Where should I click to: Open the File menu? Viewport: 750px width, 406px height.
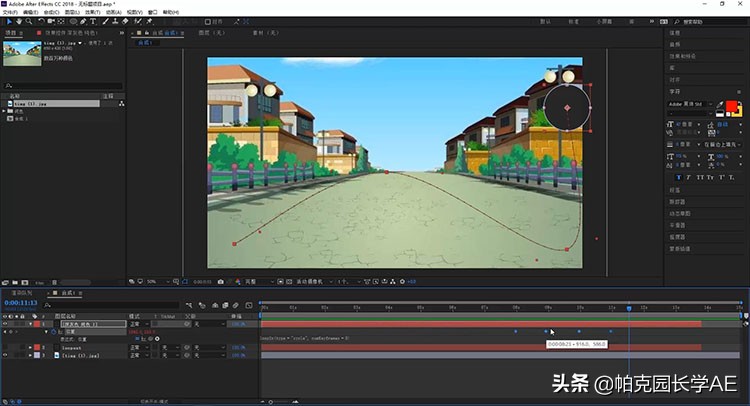[x=10, y=12]
